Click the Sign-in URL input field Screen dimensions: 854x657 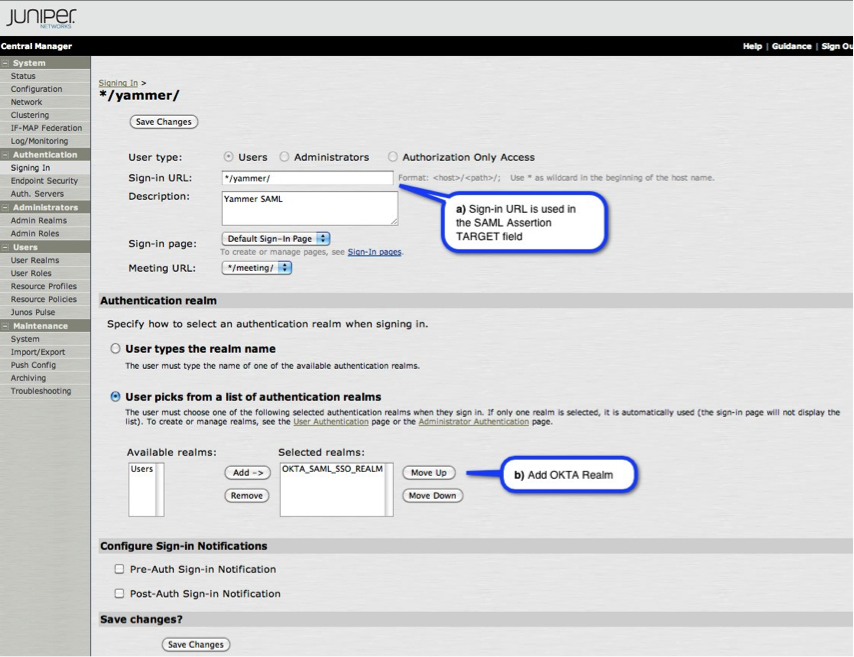pyautogui.click(x=308, y=178)
